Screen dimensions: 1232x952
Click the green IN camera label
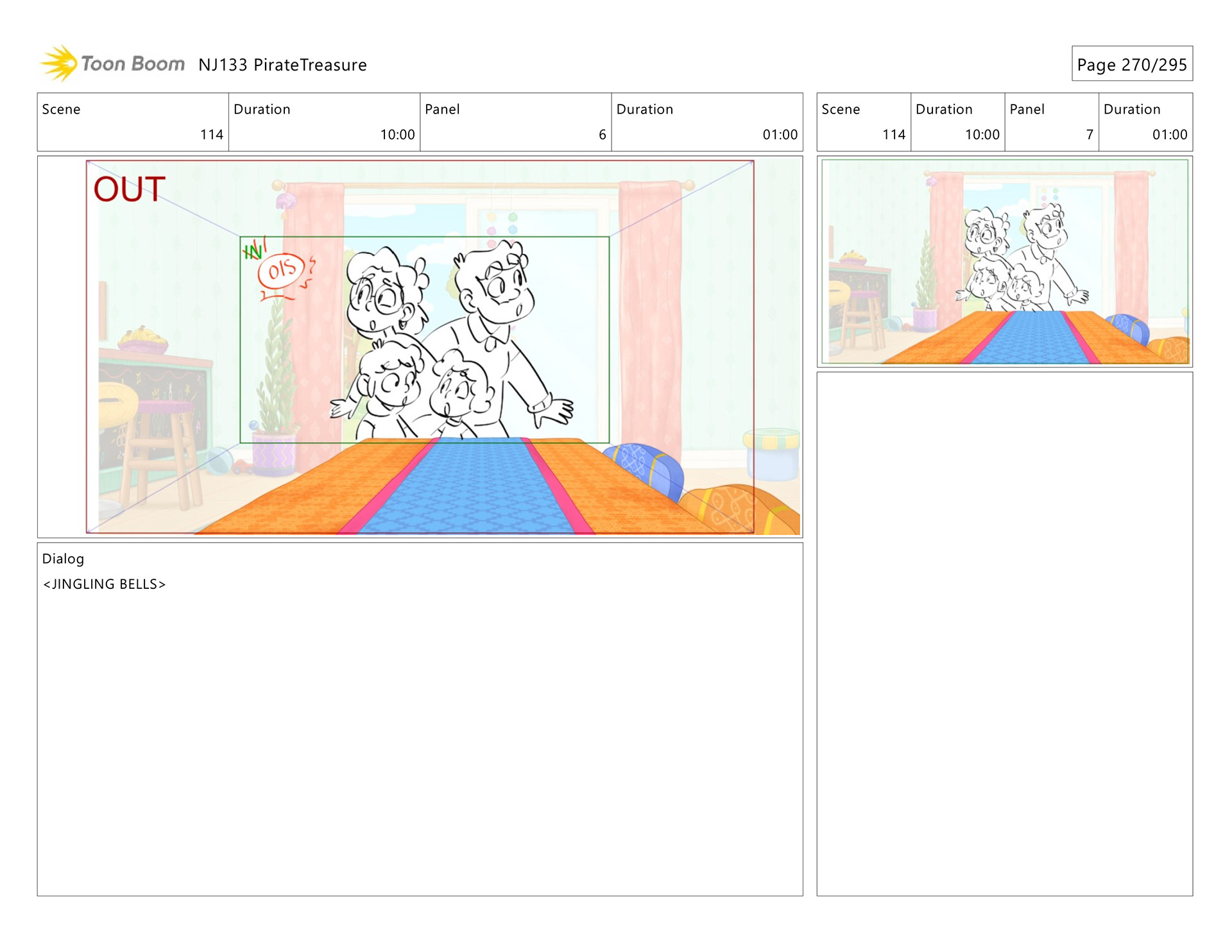pos(253,251)
